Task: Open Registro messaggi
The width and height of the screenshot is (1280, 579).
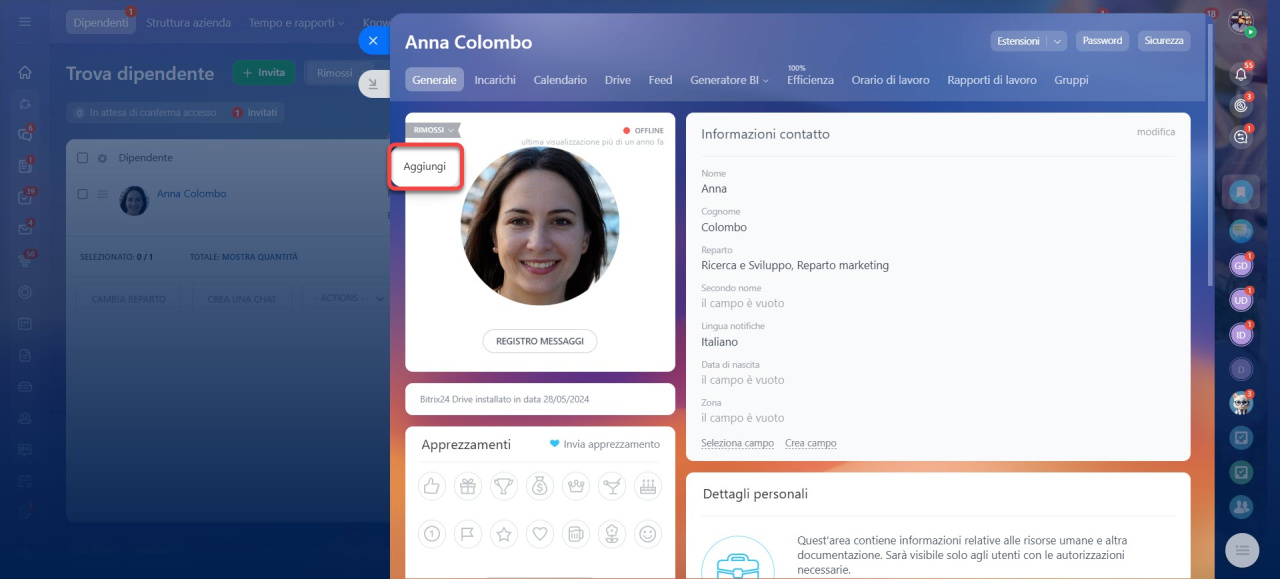Action: click(540, 341)
